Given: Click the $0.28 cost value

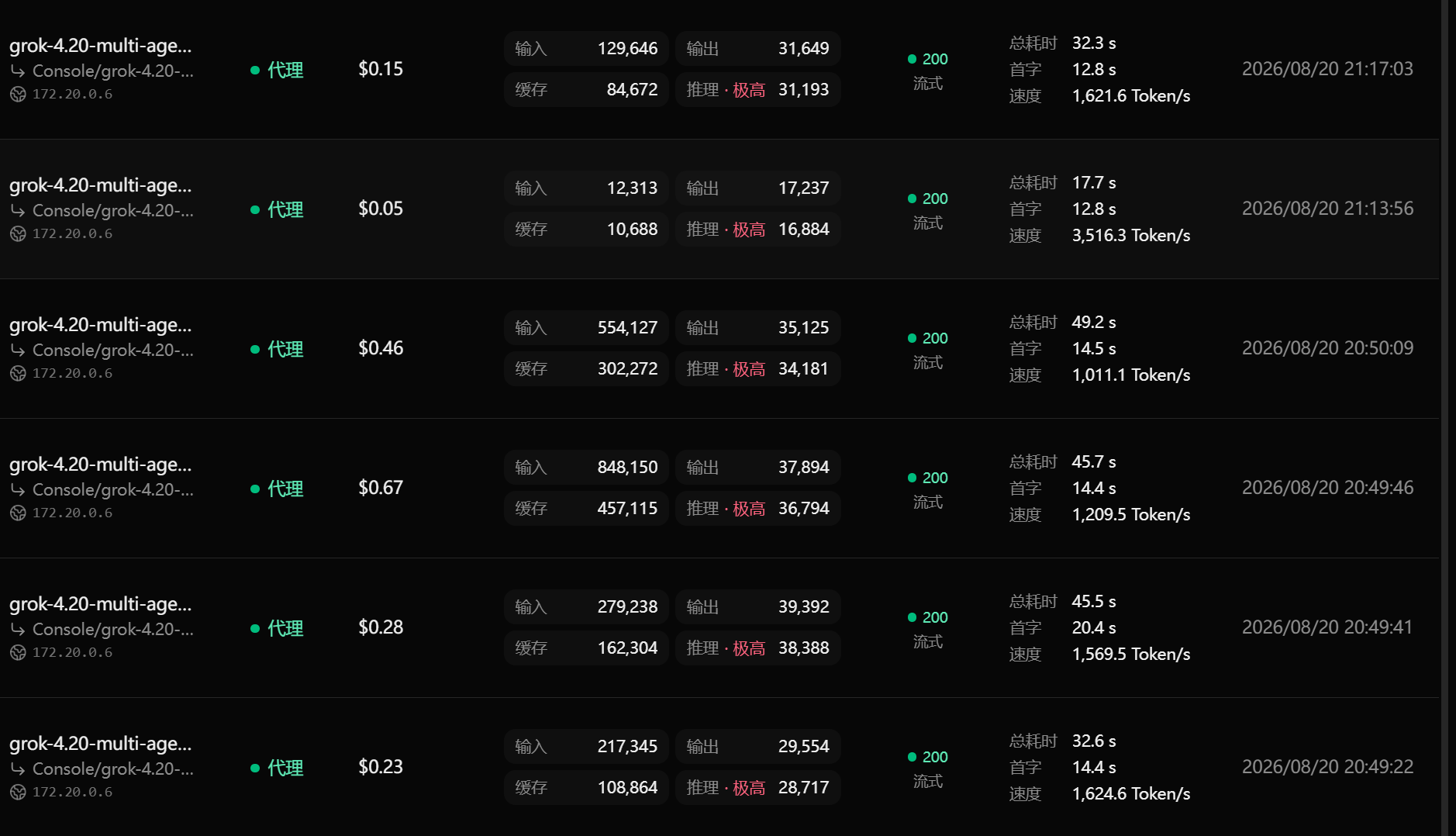Looking at the screenshot, I should pos(381,627).
